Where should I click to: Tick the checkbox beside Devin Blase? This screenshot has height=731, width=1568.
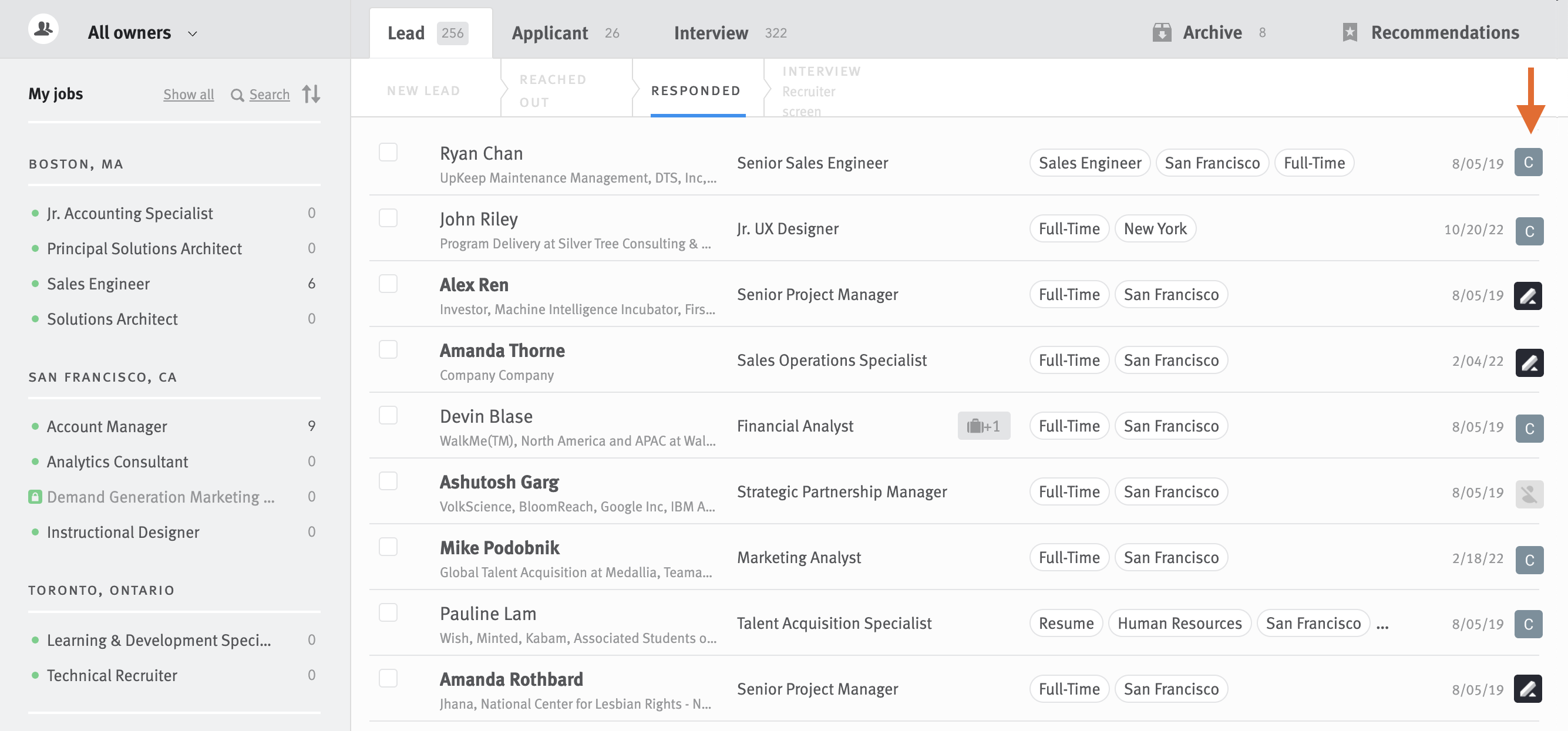pyautogui.click(x=388, y=415)
